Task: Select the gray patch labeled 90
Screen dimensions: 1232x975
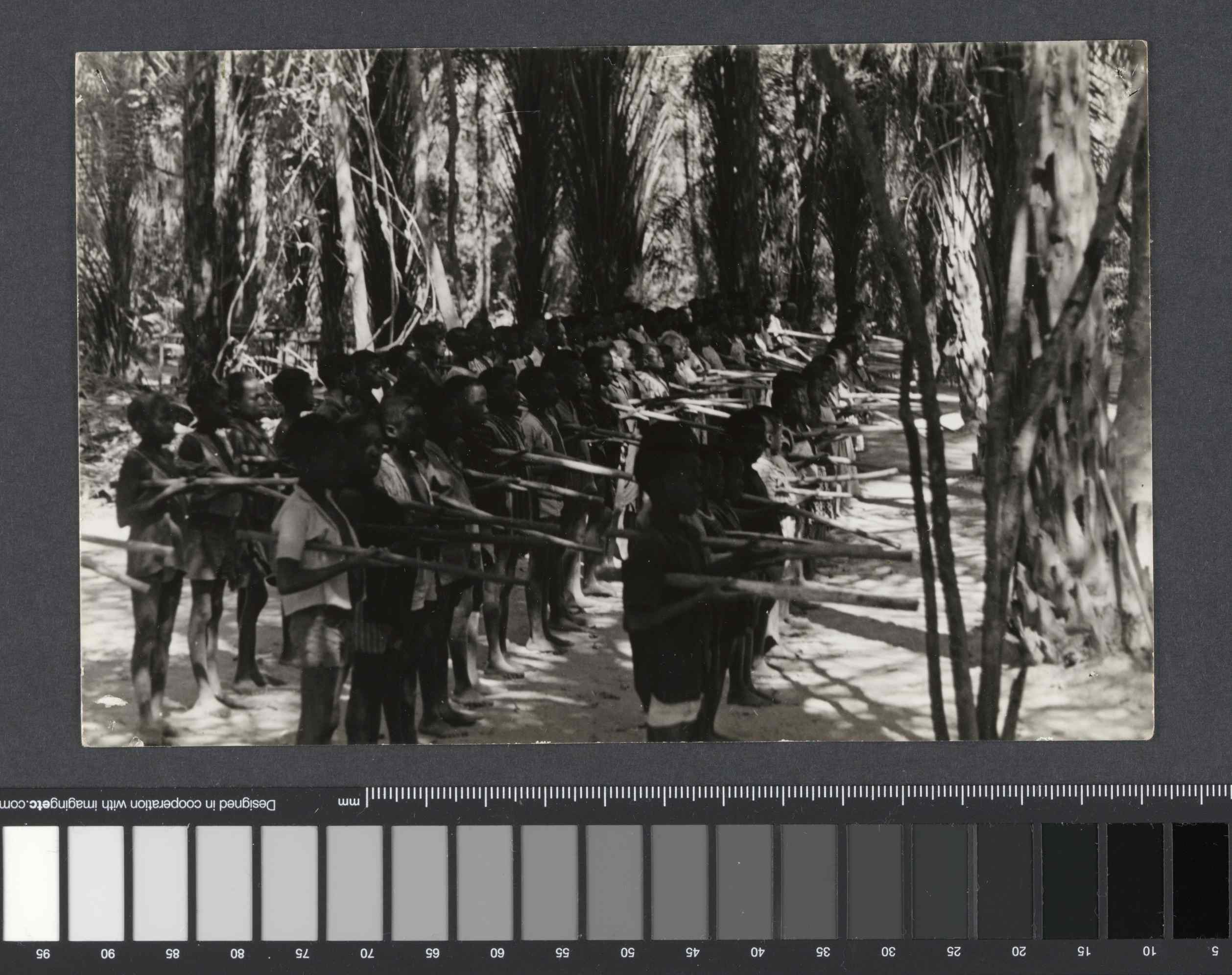Action: 96,883
